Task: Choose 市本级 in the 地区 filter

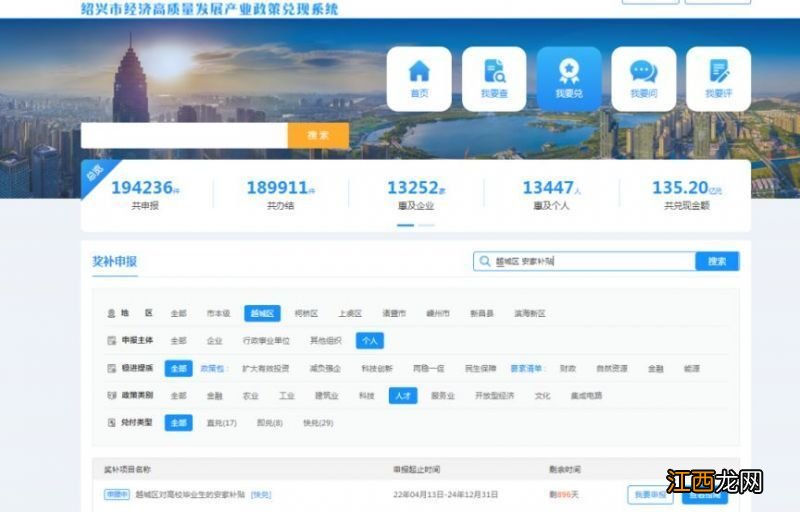Action: [x=218, y=314]
